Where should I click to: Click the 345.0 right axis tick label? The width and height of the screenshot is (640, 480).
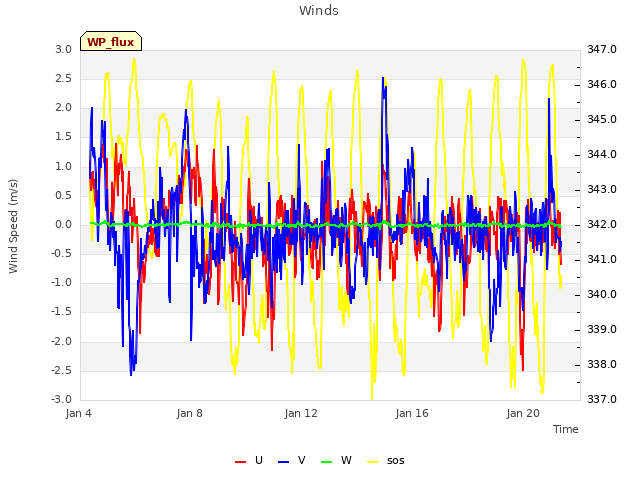(x=602, y=120)
